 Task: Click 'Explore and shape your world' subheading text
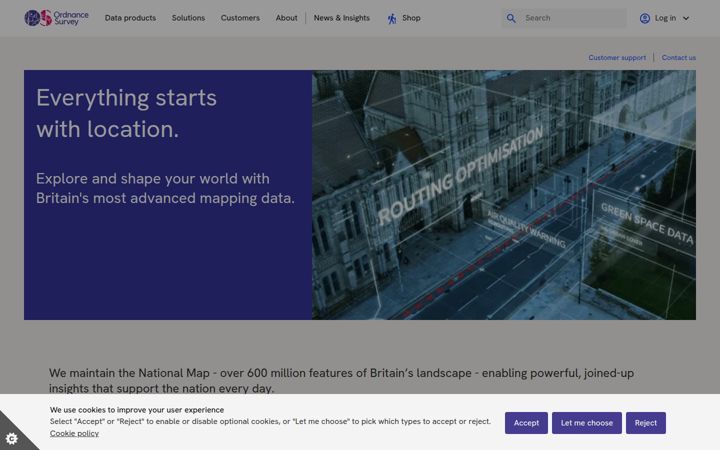pos(165,188)
